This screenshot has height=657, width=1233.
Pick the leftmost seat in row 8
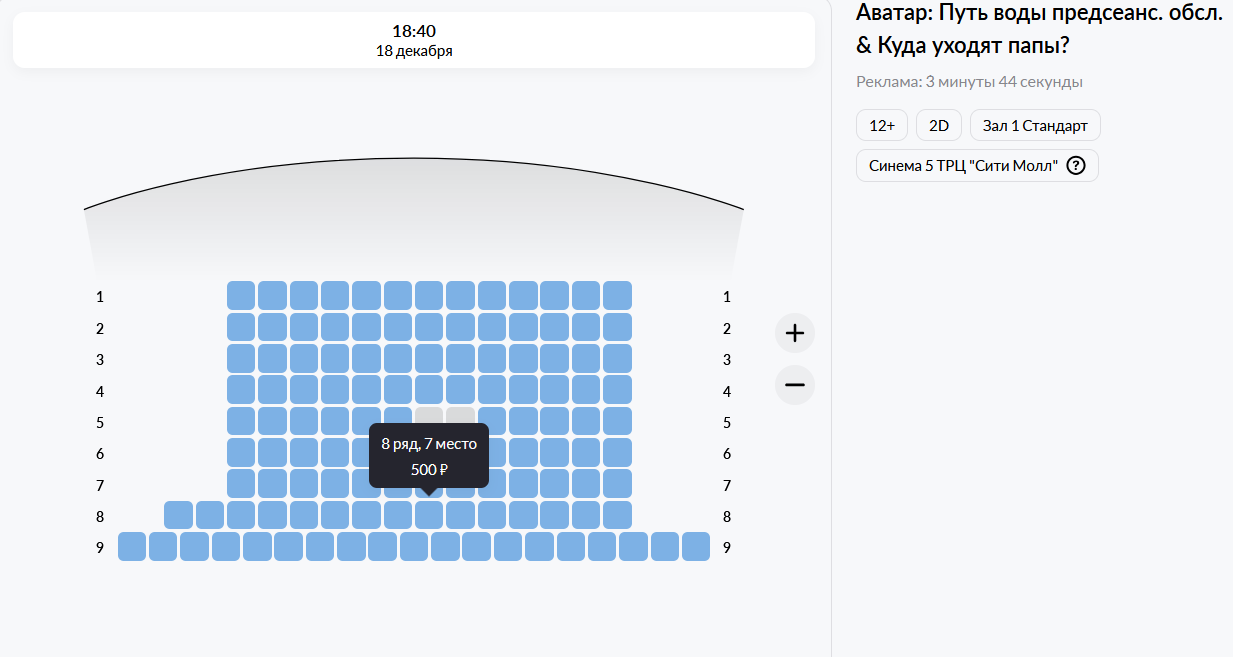coord(178,515)
